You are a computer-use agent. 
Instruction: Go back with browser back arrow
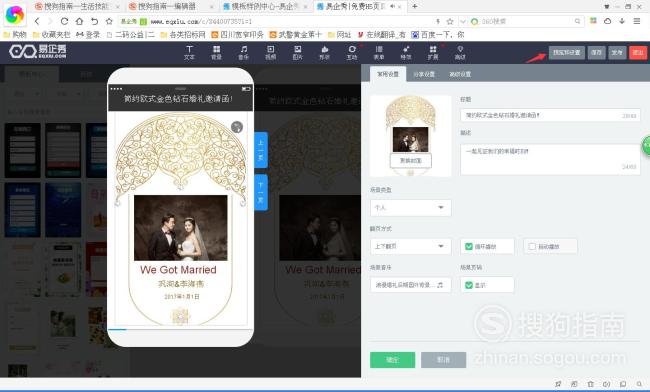tap(37, 21)
